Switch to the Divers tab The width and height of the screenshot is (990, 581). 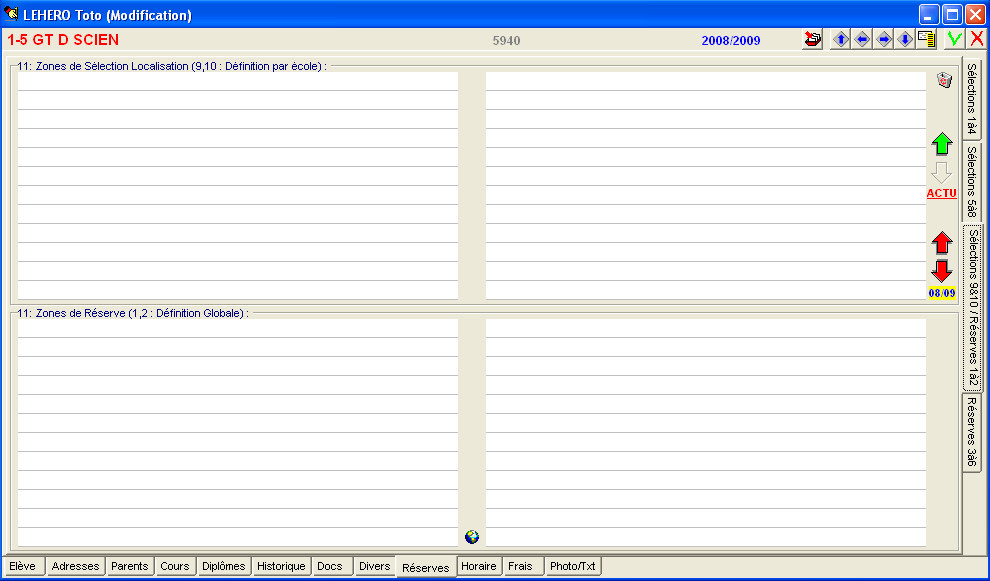[x=374, y=566]
